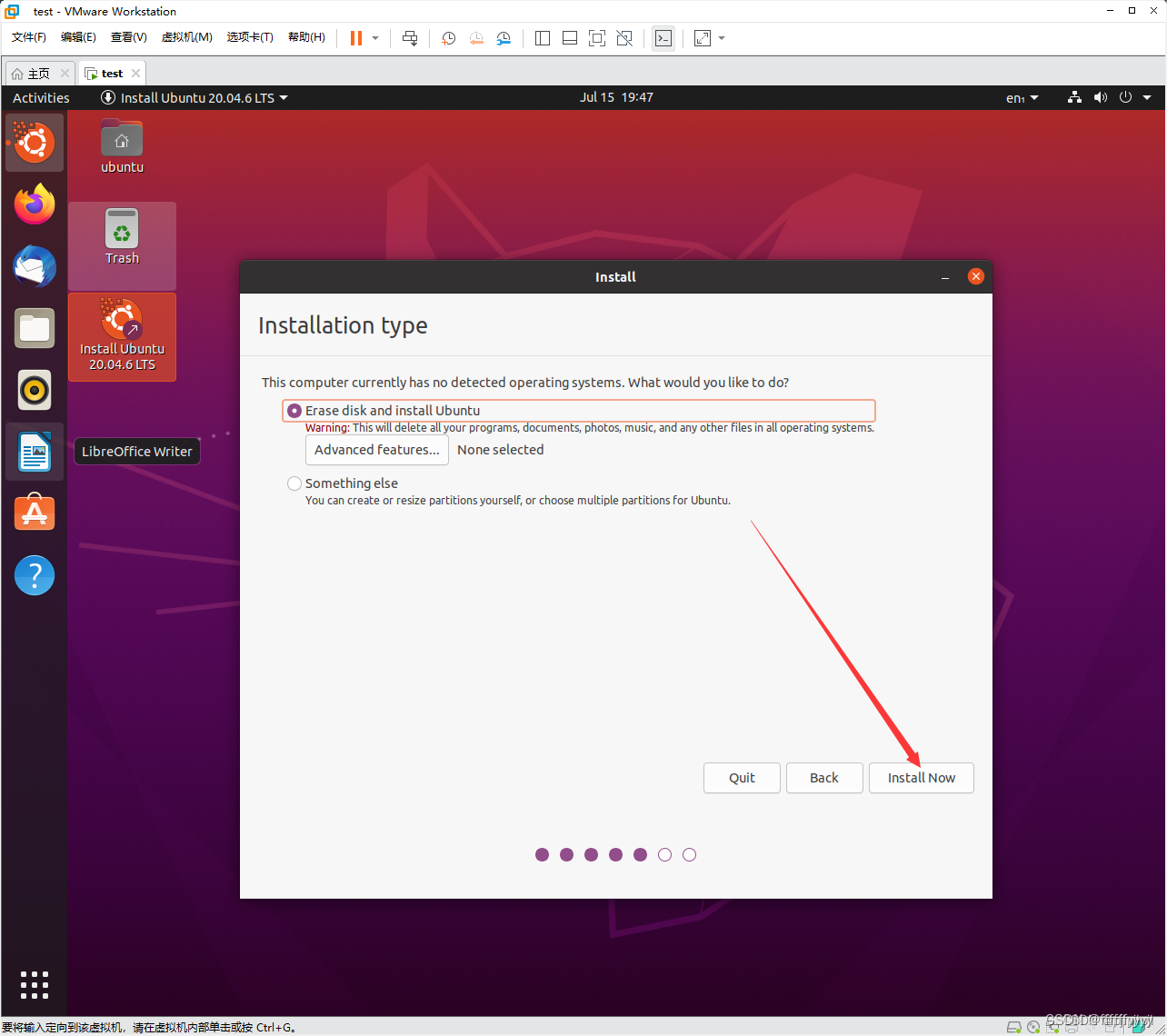Image resolution: width=1167 pixels, height=1036 pixels.
Task: Open Ubuntu Software from the dock
Action: click(35, 513)
